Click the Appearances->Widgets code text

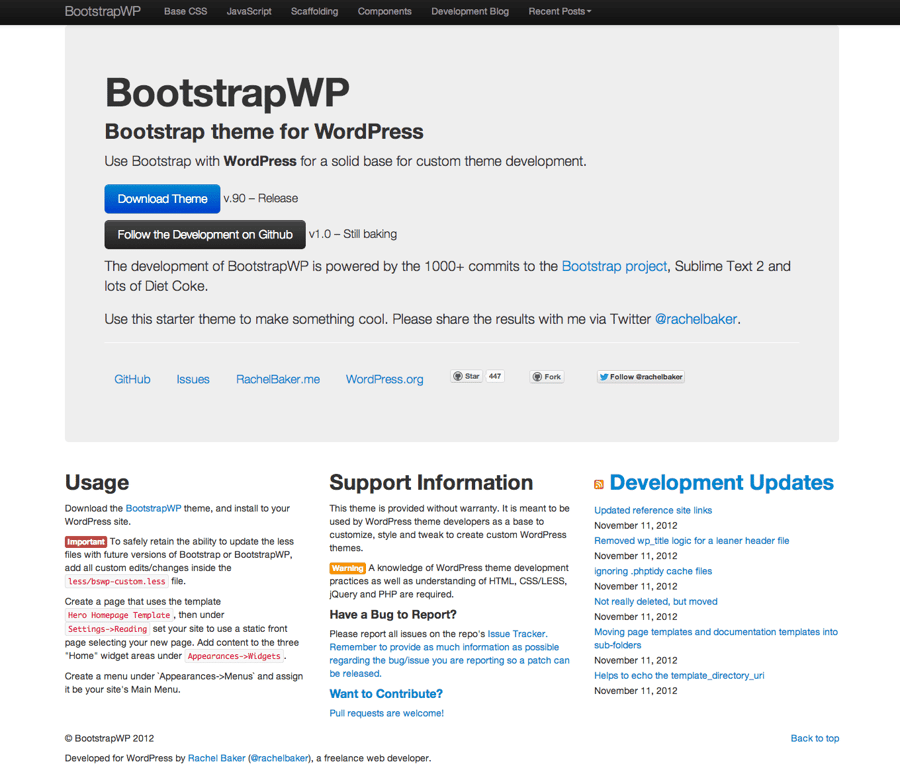click(234, 656)
